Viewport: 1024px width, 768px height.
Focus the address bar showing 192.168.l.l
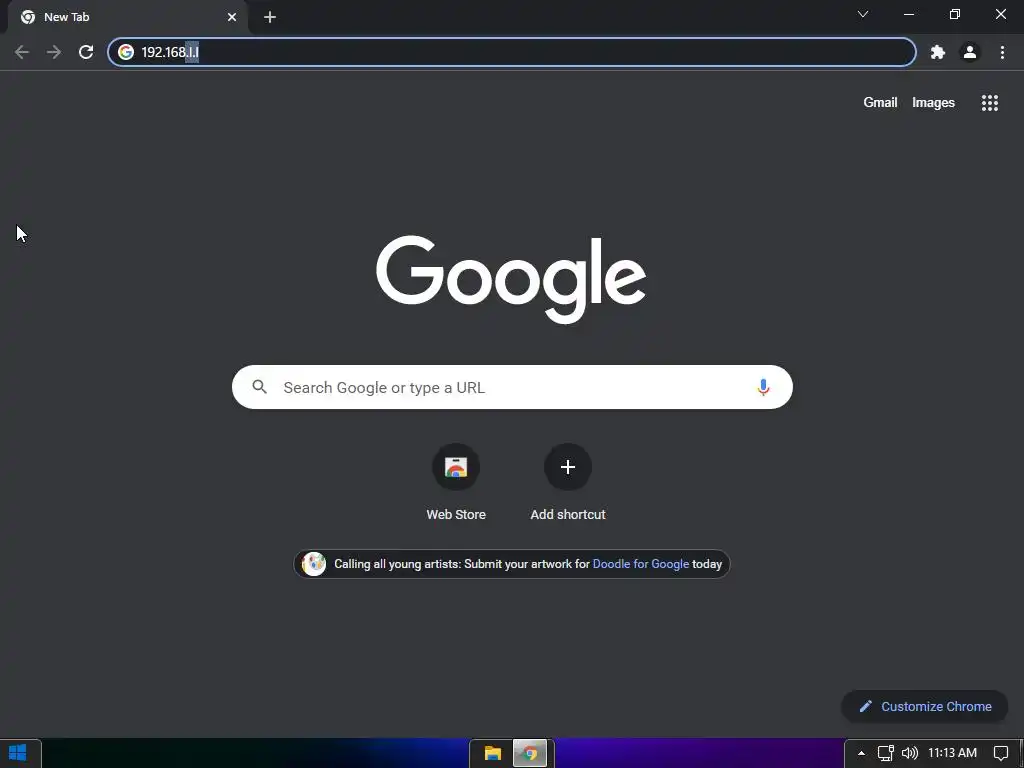click(x=511, y=52)
